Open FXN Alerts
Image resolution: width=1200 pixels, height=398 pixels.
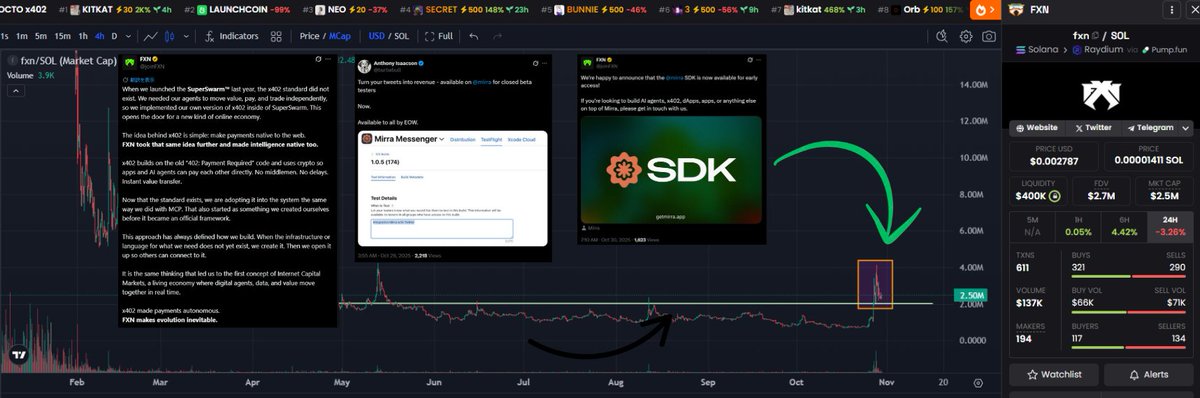pyautogui.click(x=1149, y=374)
